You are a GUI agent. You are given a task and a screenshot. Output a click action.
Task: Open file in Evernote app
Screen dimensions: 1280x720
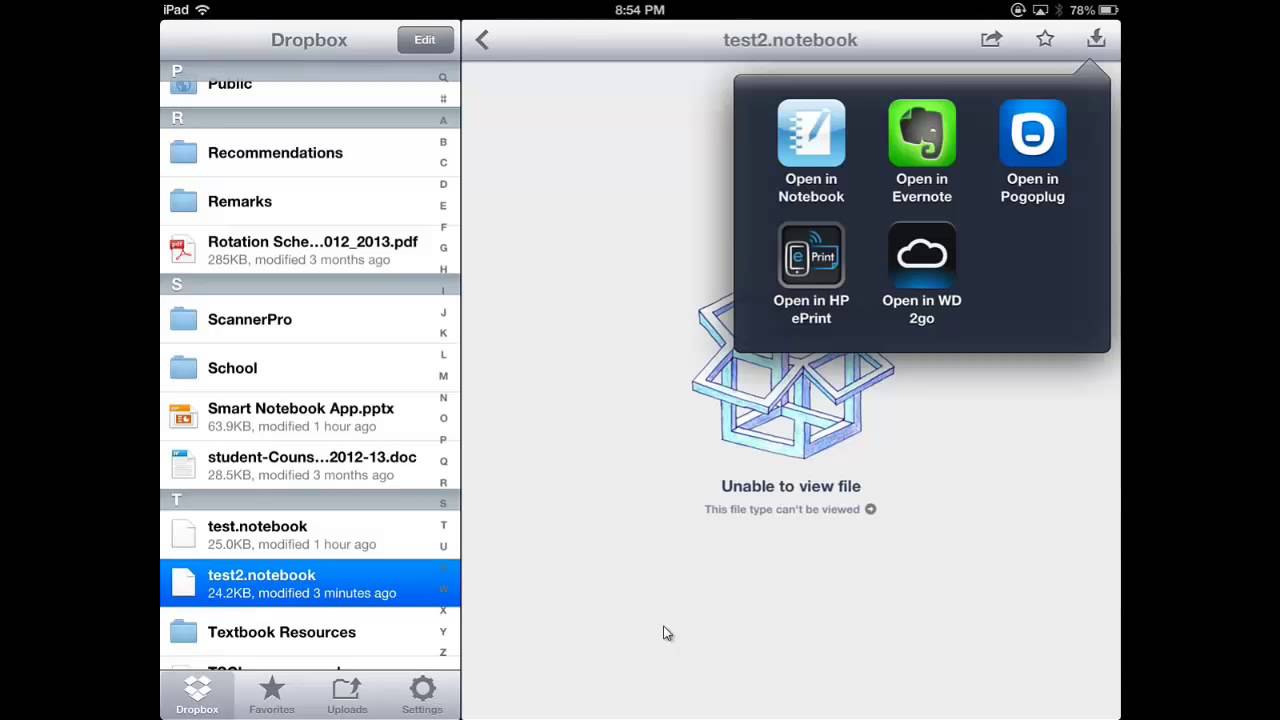click(922, 152)
